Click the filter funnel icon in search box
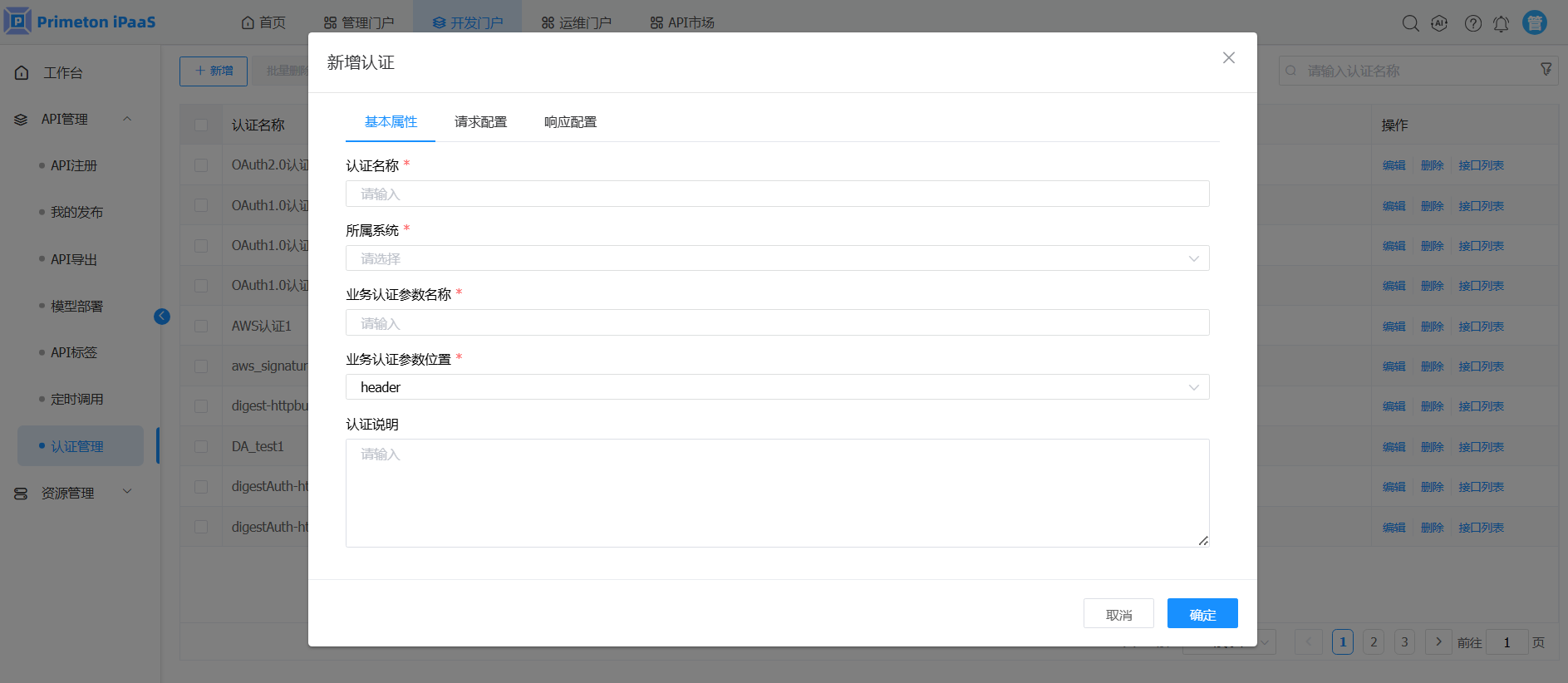This screenshot has width=1568, height=683. (1546, 70)
